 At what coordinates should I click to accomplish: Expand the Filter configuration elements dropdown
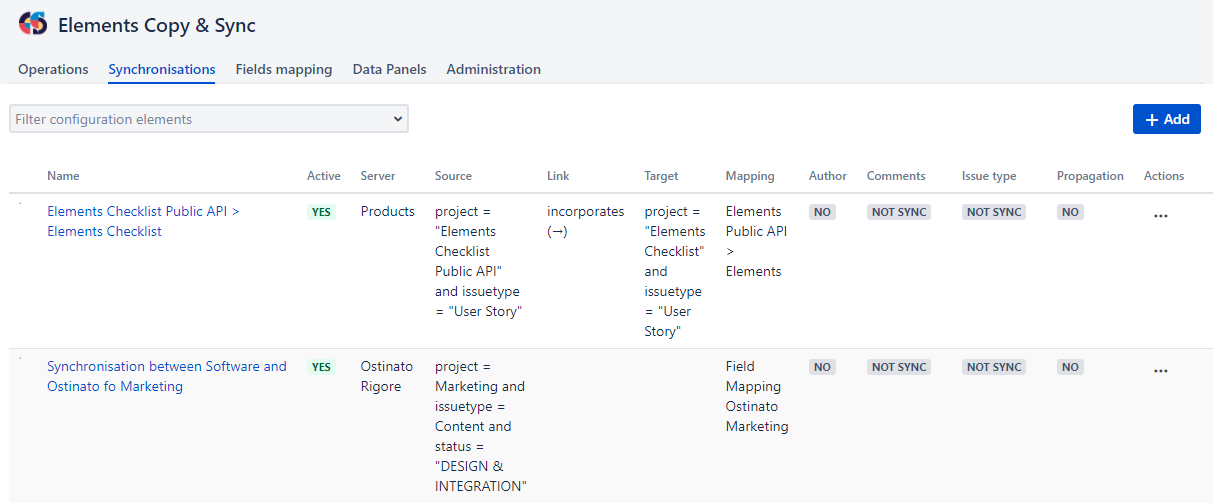tap(208, 119)
